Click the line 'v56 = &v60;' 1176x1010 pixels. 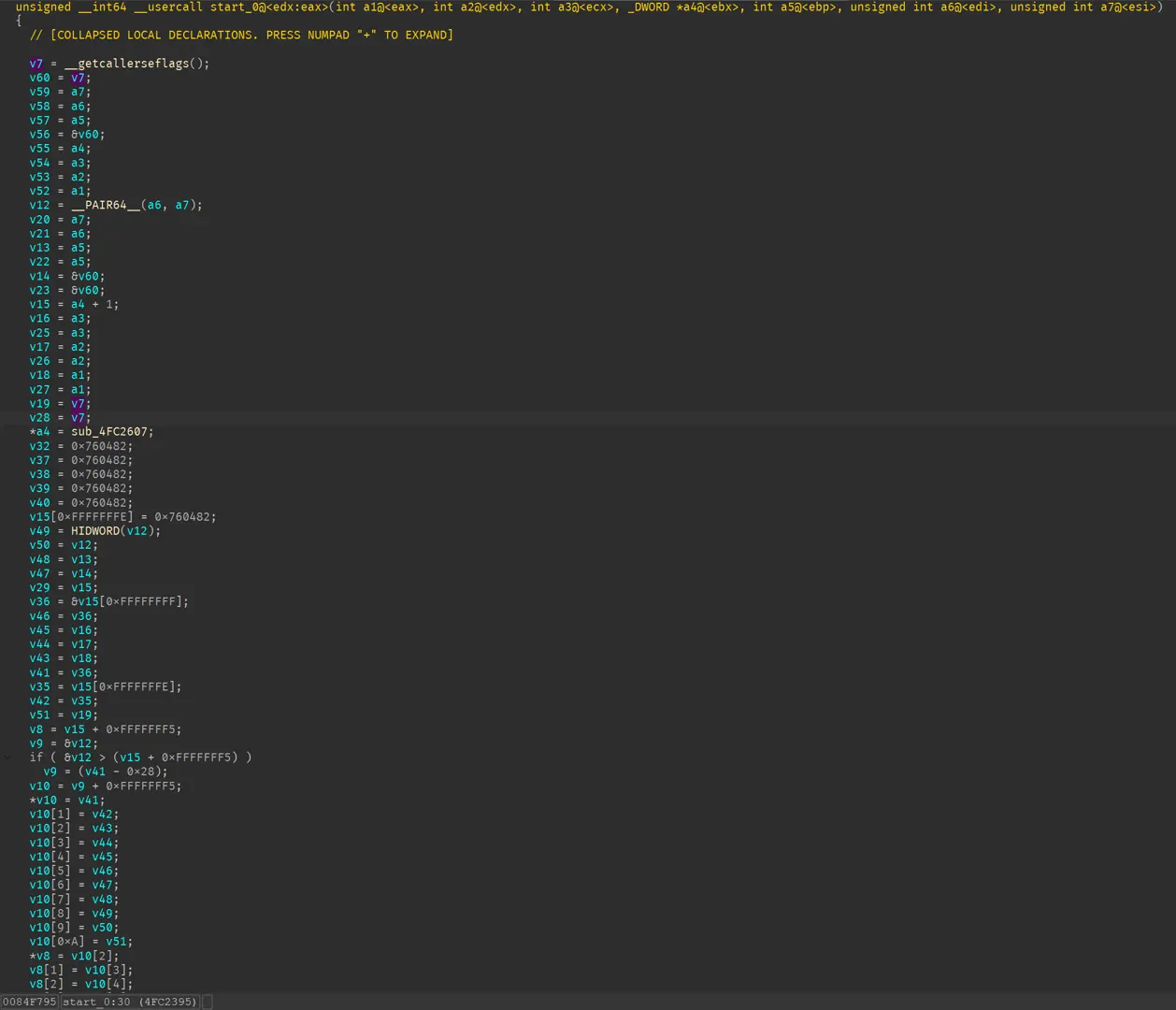tap(67, 135)
